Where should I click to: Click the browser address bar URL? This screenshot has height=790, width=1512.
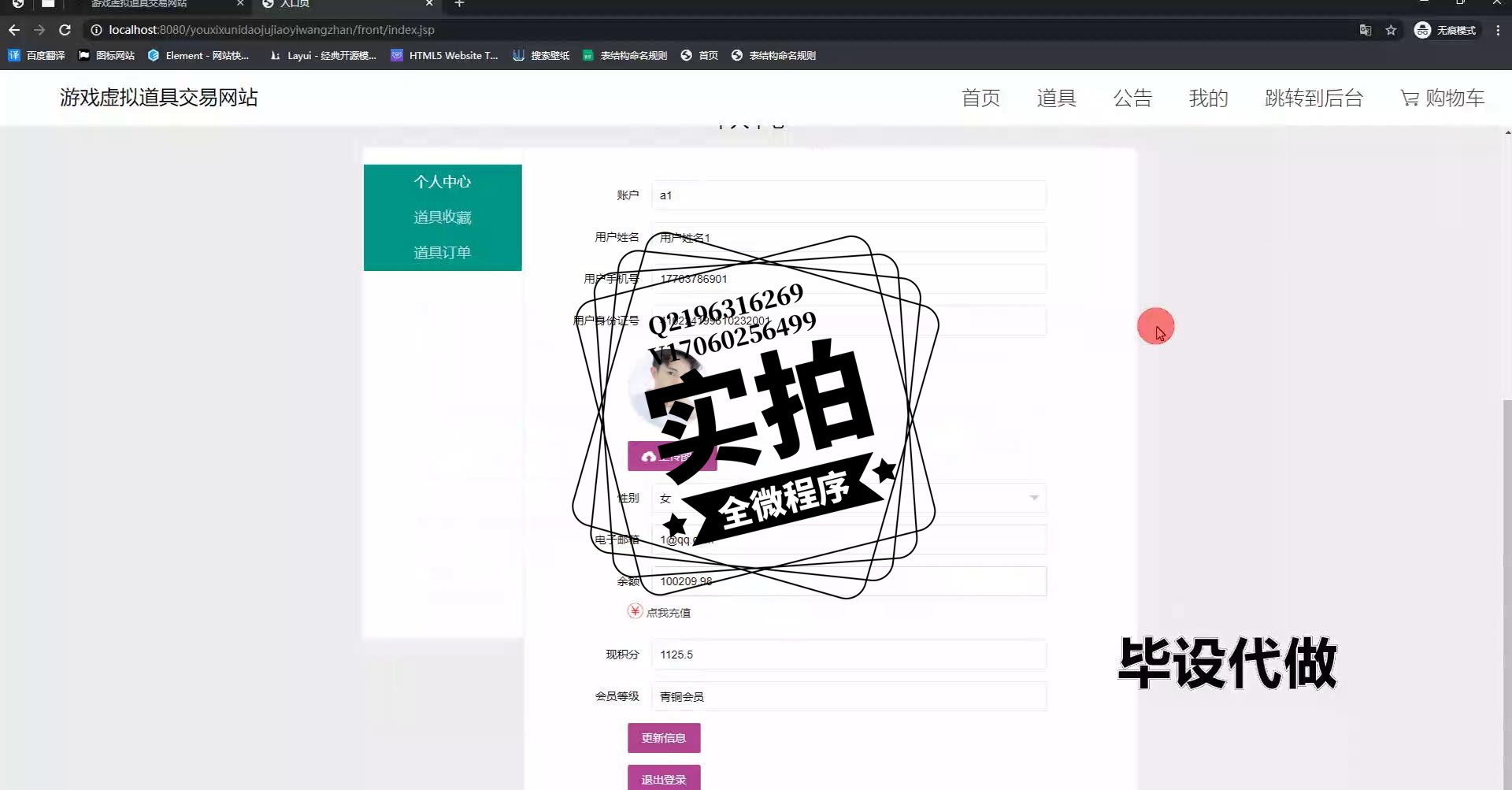[x=272, y=30]
